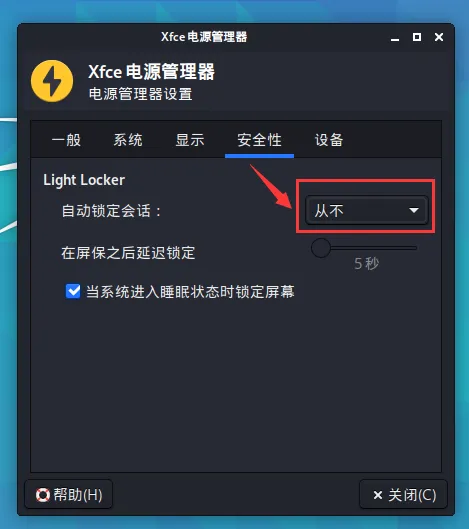Open the 系统 tab
This screenshot has width=469, height=529.
(128, 140)
